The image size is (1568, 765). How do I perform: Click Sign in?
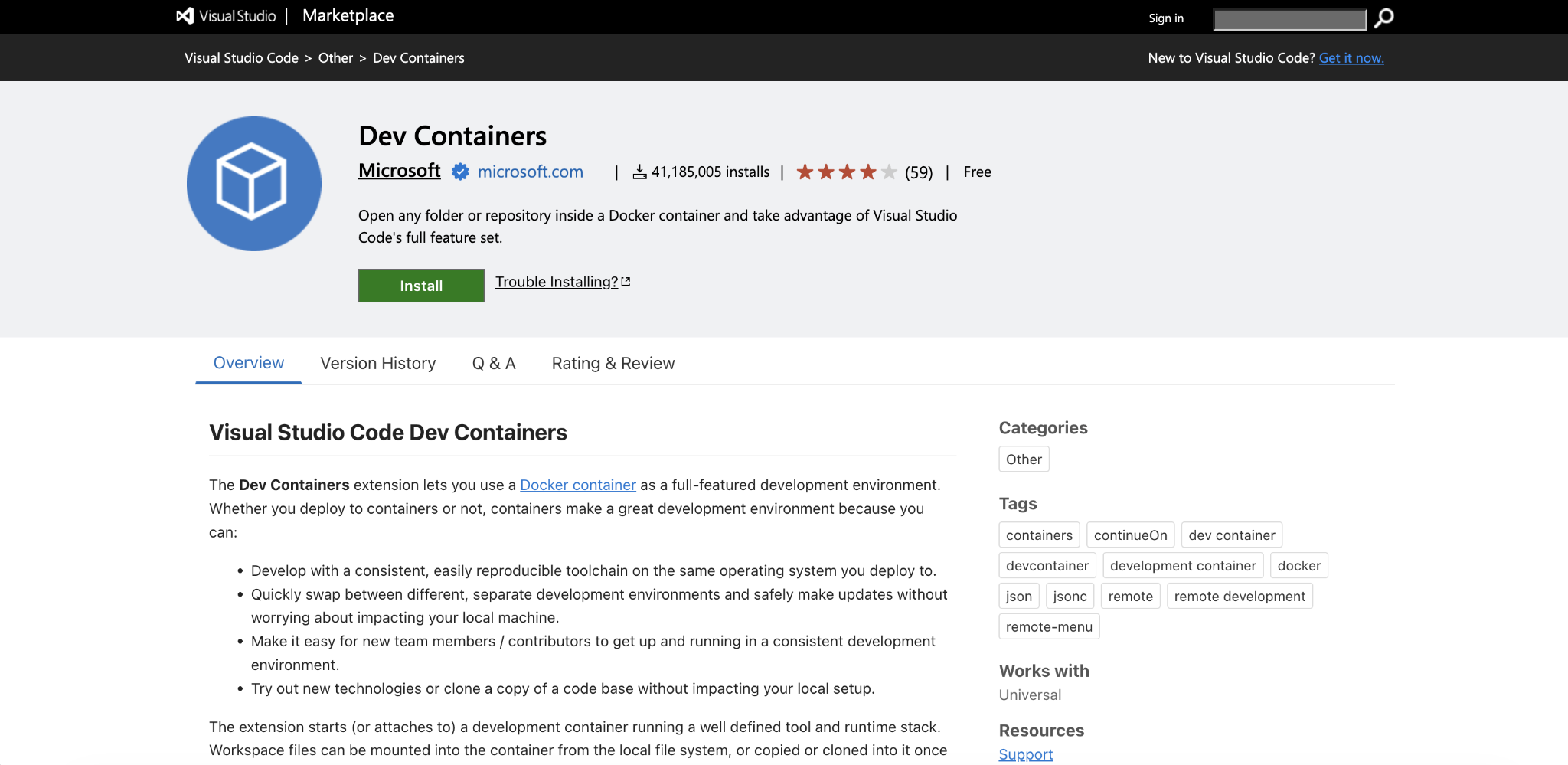click(x=1166, y=18)
